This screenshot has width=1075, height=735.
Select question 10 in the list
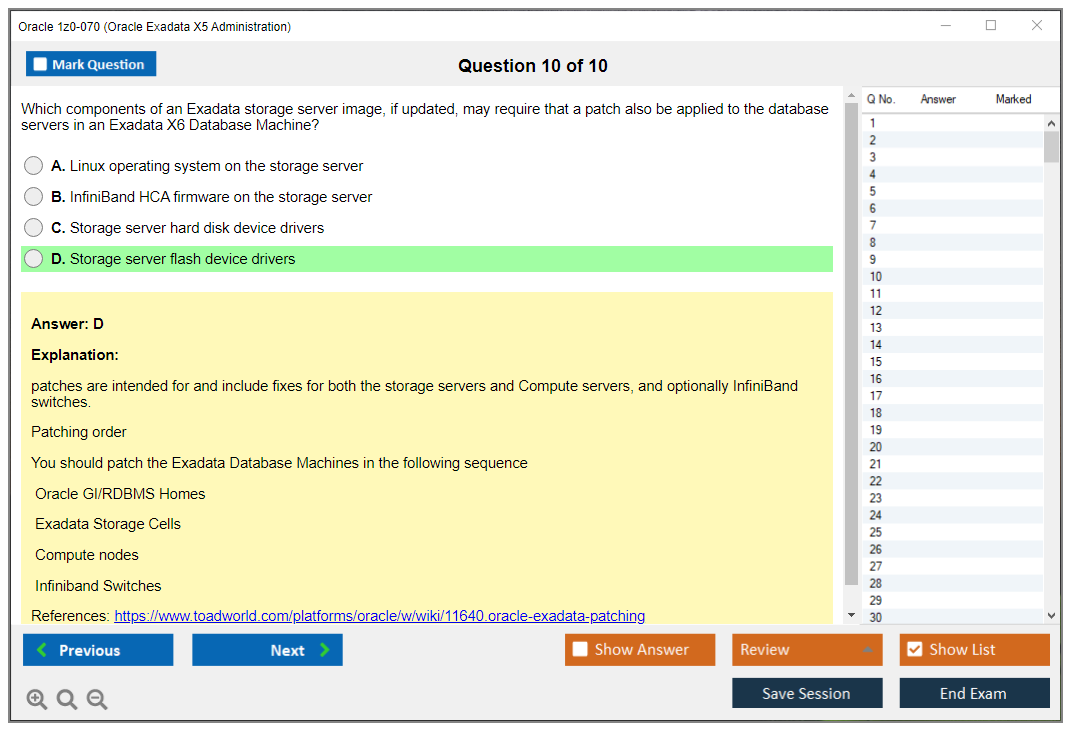click(876, 277)
